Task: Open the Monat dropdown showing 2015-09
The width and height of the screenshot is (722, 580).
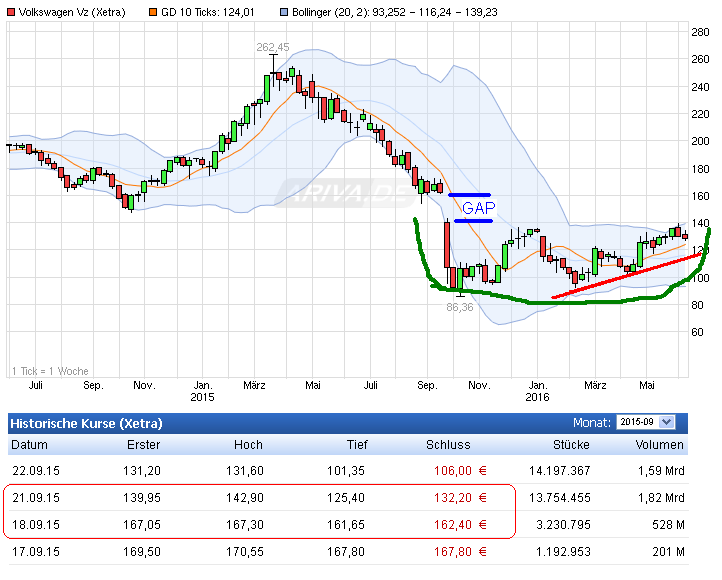Action: [x=646, y=422]
